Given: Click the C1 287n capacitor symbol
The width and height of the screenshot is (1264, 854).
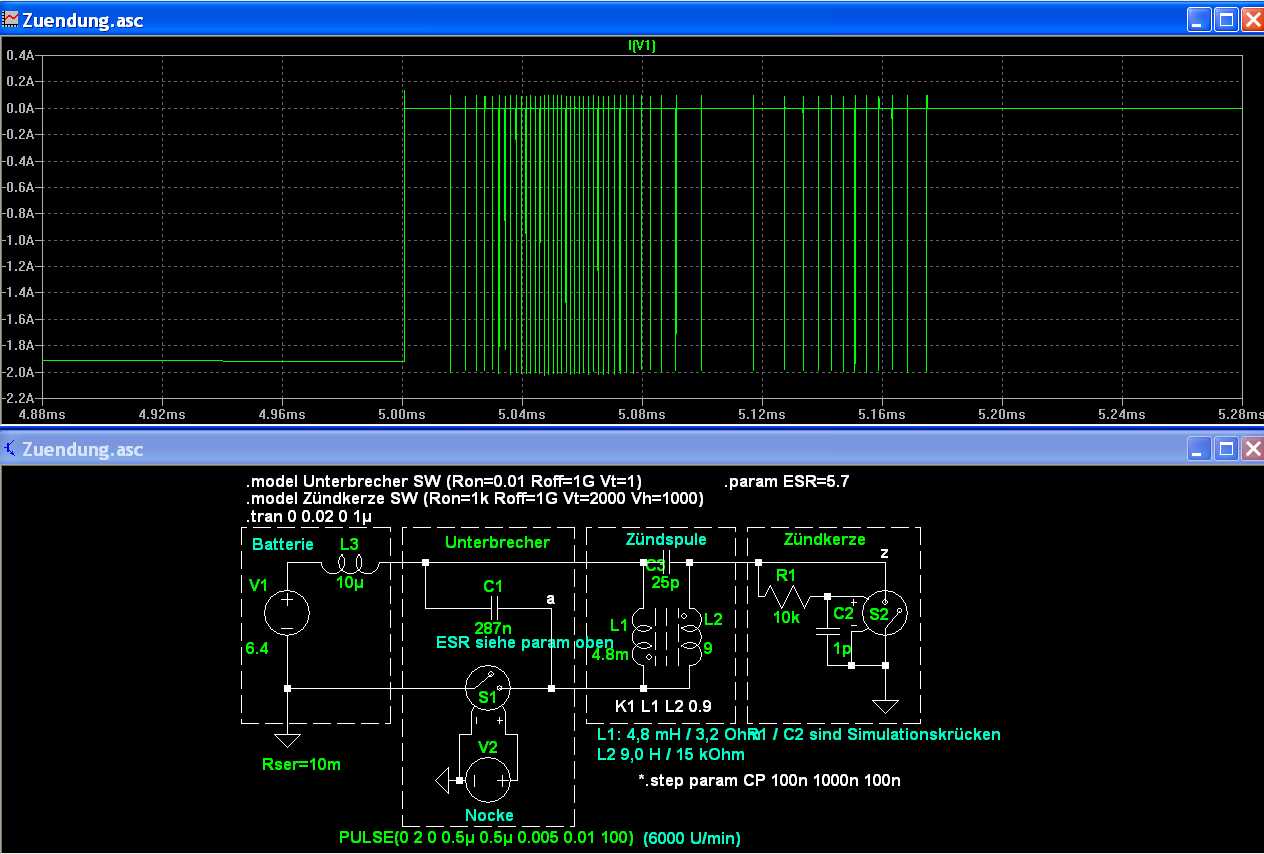Looking at the screenshot, I should click(x=492, y=607).
